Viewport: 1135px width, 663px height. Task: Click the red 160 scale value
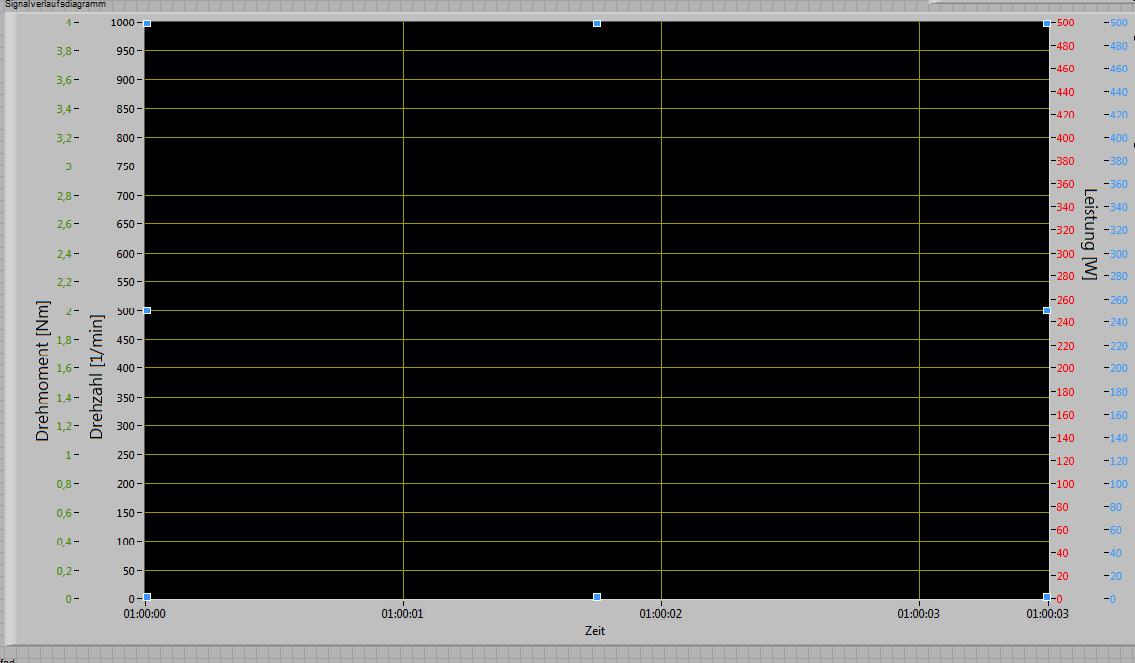point(1066,415)
